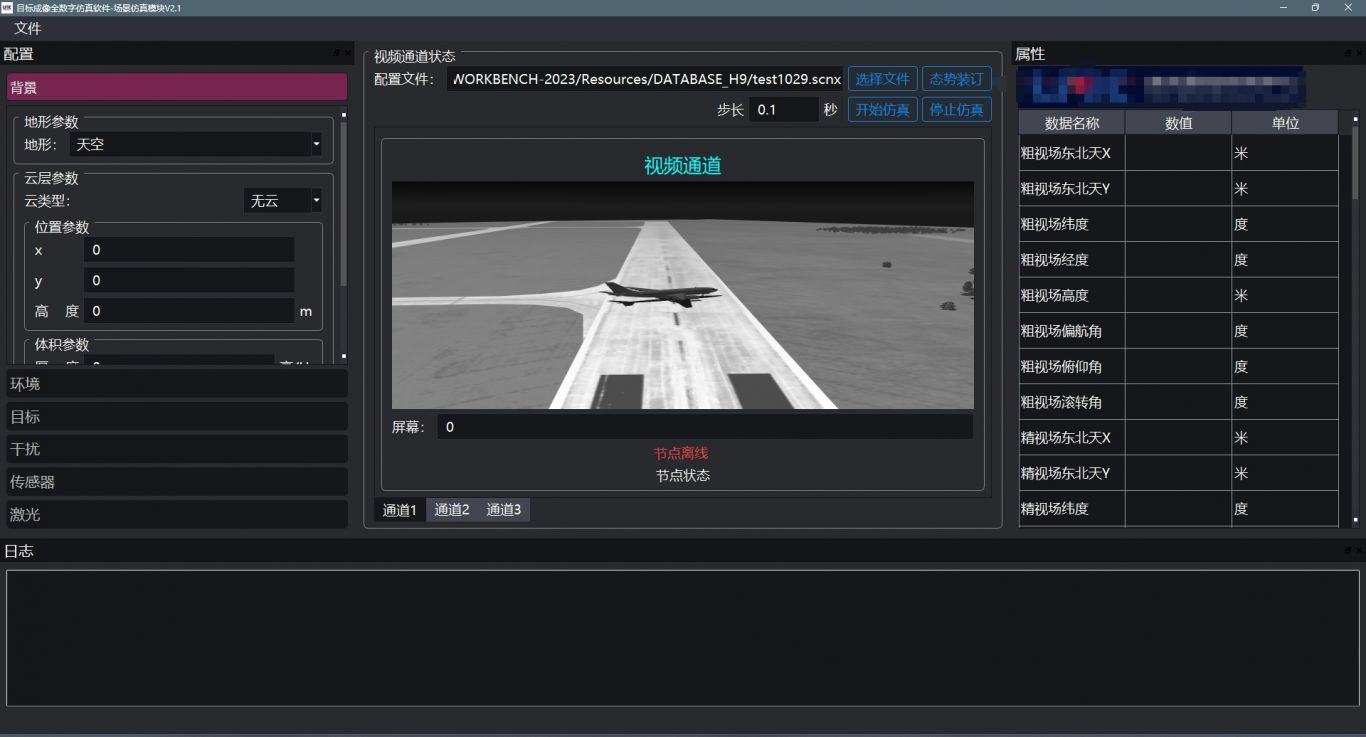Screen dimensions: 1366x737
Task: Select the 粗视场偏航角 row
Action: coord(1178,331)
